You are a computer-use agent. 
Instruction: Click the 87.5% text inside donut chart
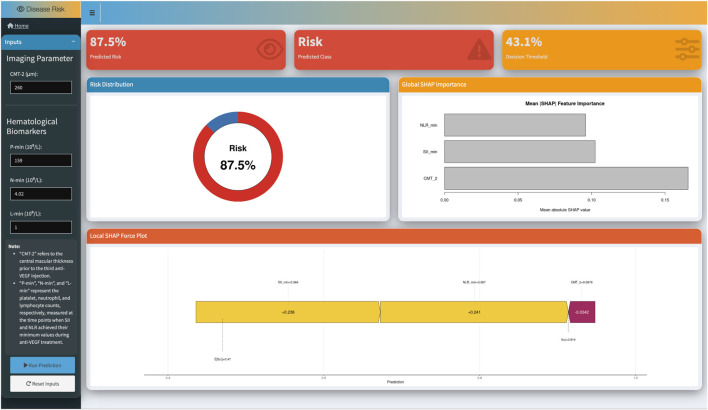click(x=238, y=165)
